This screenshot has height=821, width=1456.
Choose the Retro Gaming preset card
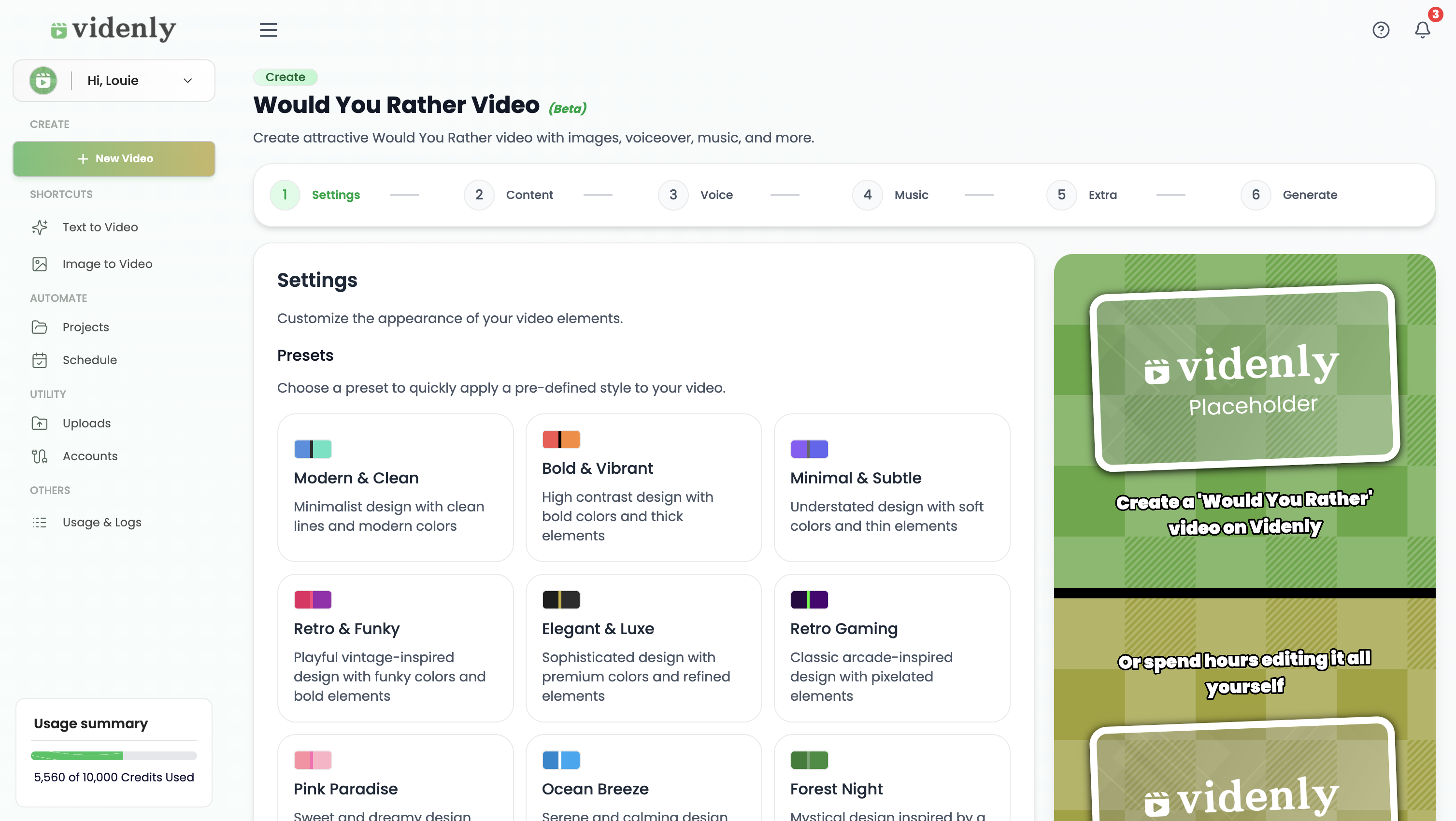(892, 648)
